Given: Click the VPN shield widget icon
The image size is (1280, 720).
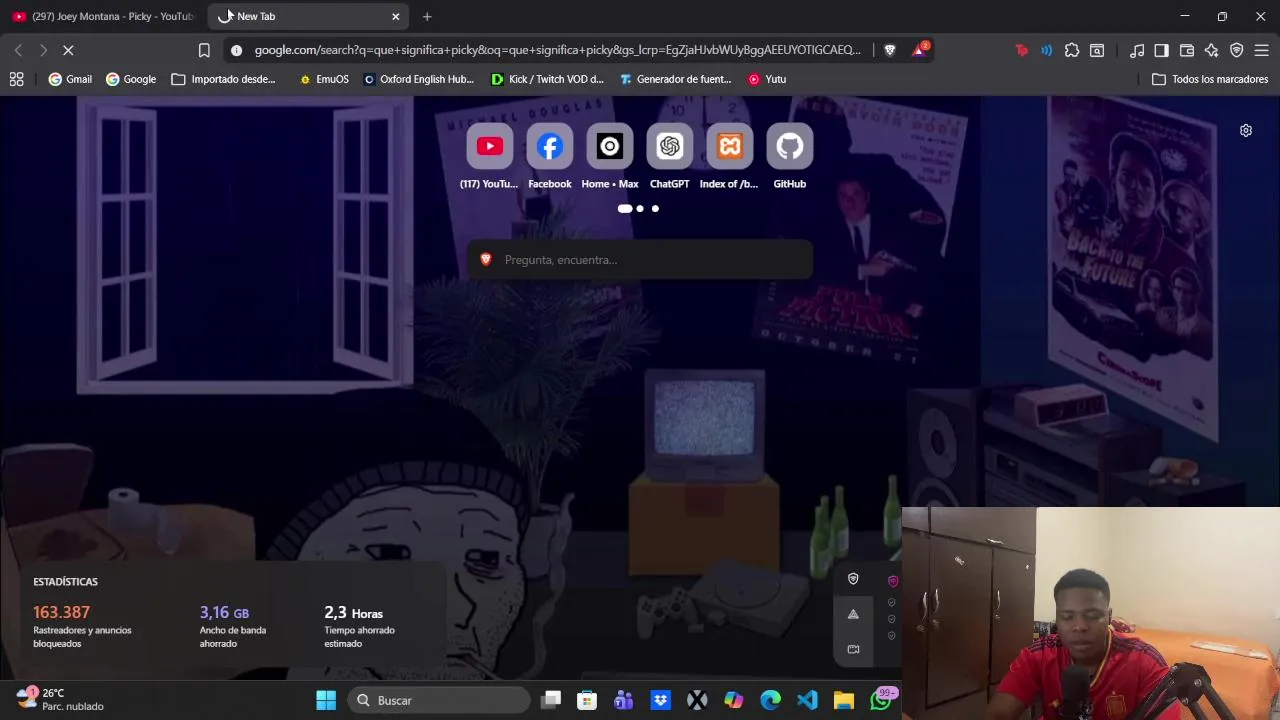Looking at the screenshot, I should pos(853,579).
